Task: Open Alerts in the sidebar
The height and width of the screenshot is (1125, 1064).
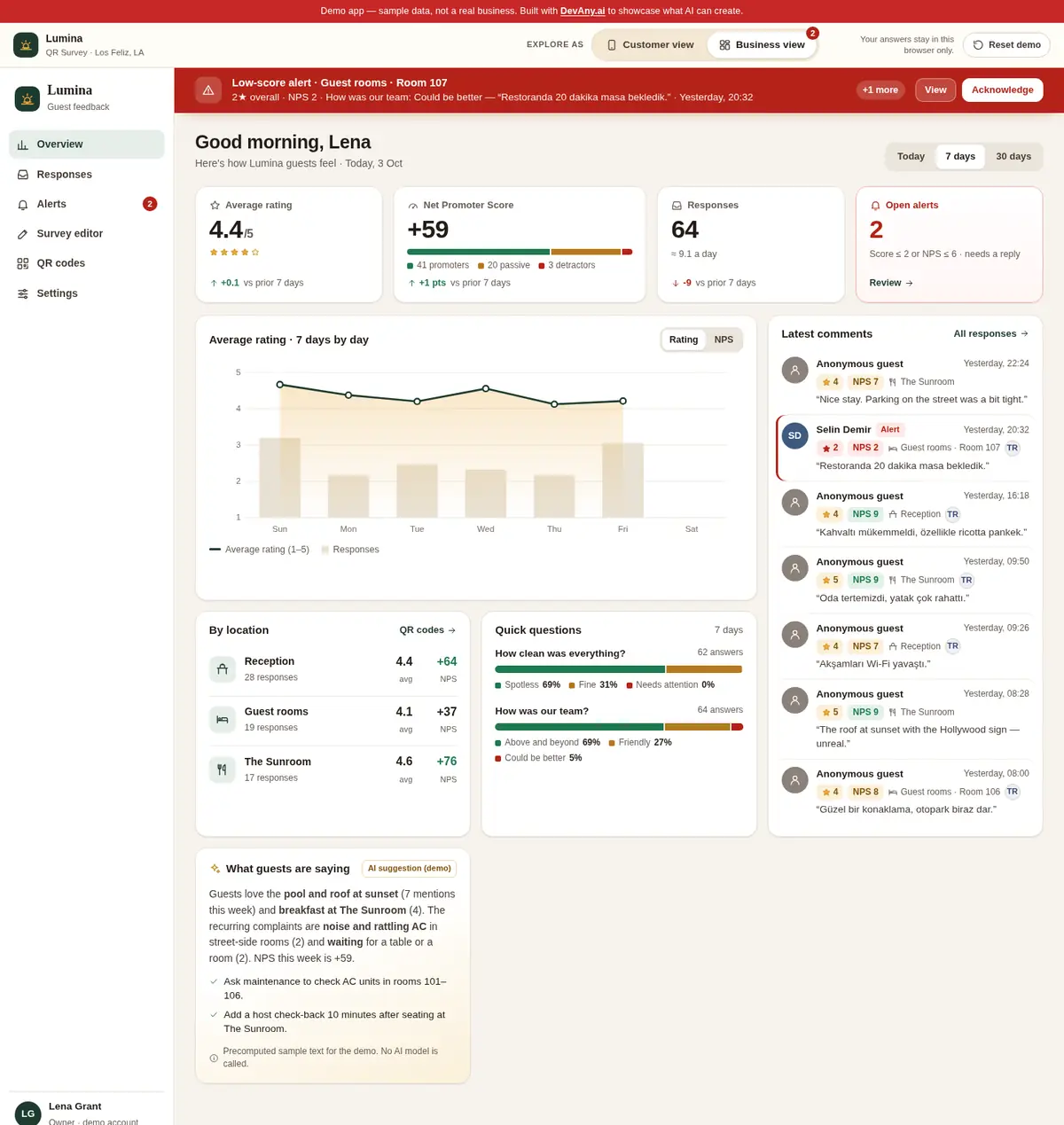Action: tap(87, 204)
